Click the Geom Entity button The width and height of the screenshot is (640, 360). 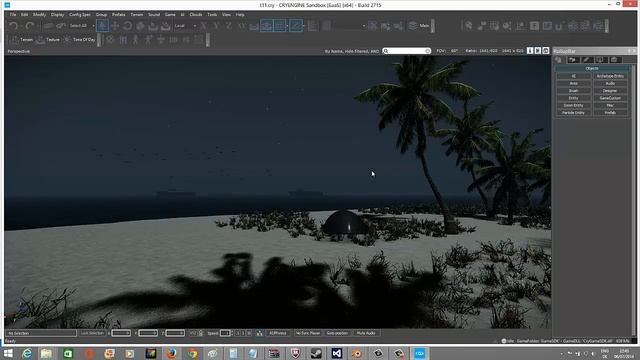[573, 105]
